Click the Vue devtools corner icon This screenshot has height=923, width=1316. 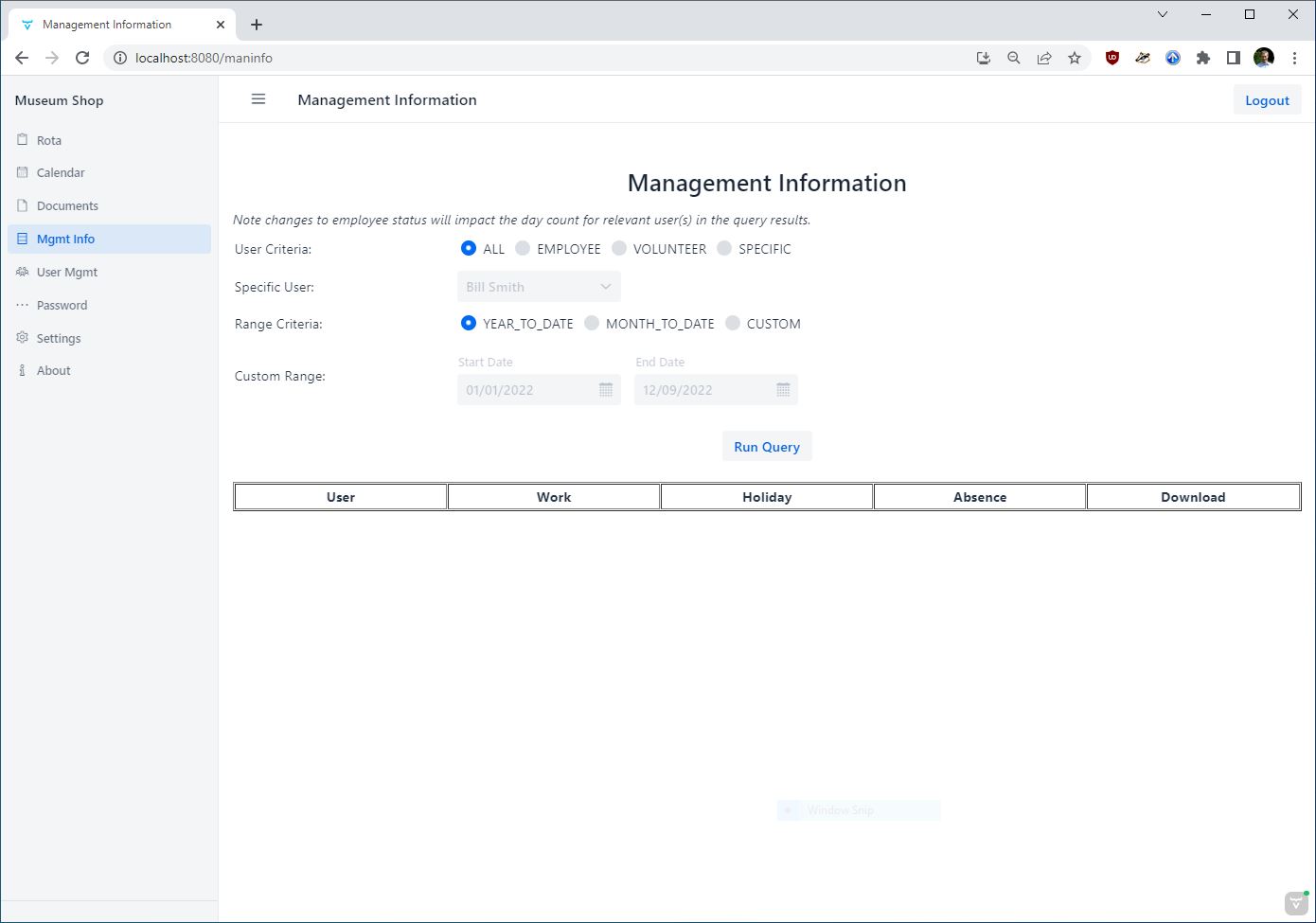tap(1296, 902)
